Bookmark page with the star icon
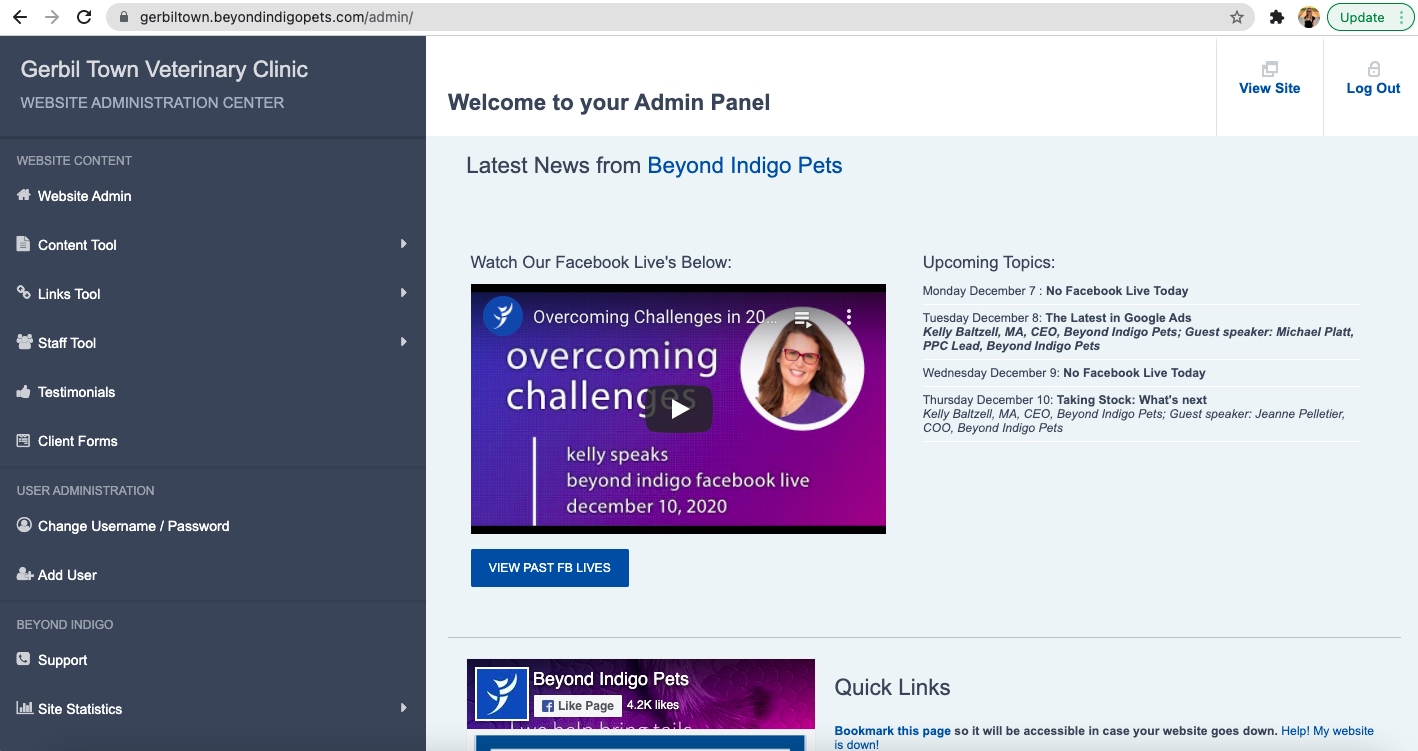The image size is (1418, 751). click(x=1237, y=17)
